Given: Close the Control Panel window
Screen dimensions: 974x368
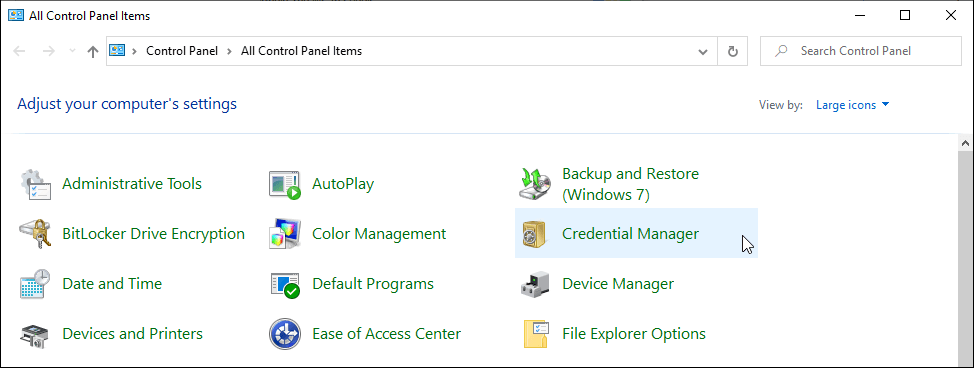Looking at the screenshot, I should pos(950,16).
